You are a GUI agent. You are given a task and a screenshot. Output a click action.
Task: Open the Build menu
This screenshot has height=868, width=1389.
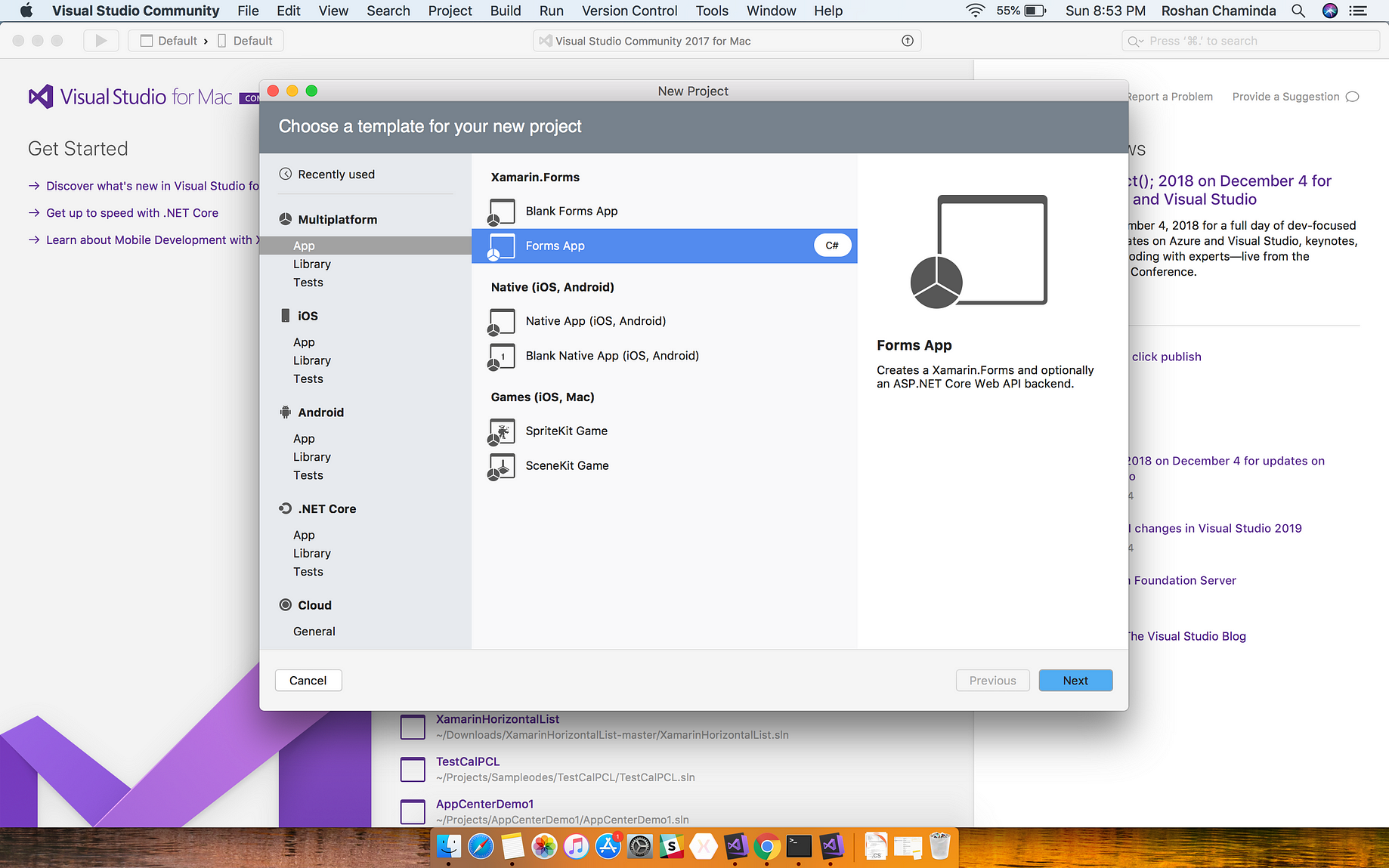(x=506, y=11)
